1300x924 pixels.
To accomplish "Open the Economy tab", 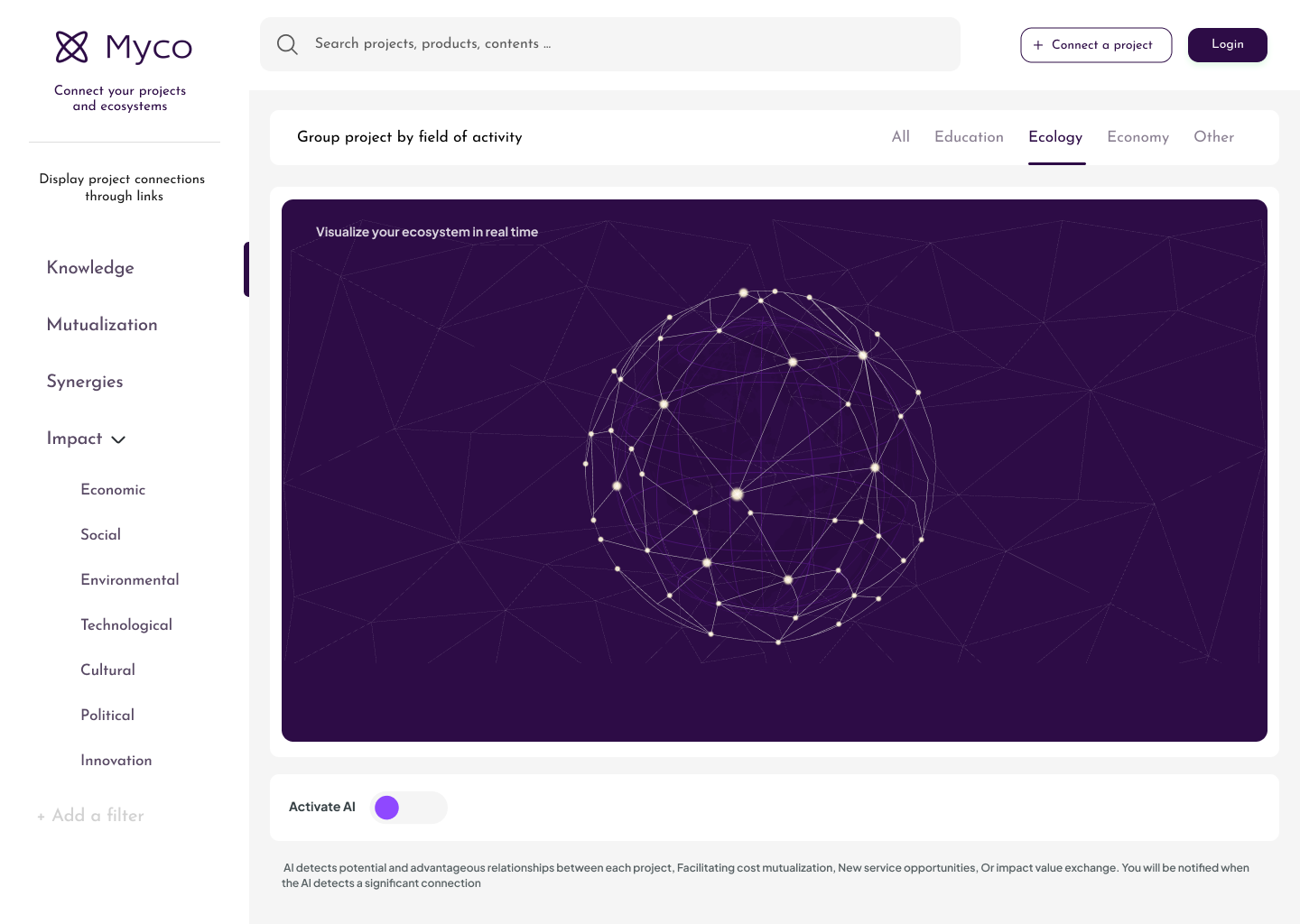I will [1137, 137].
